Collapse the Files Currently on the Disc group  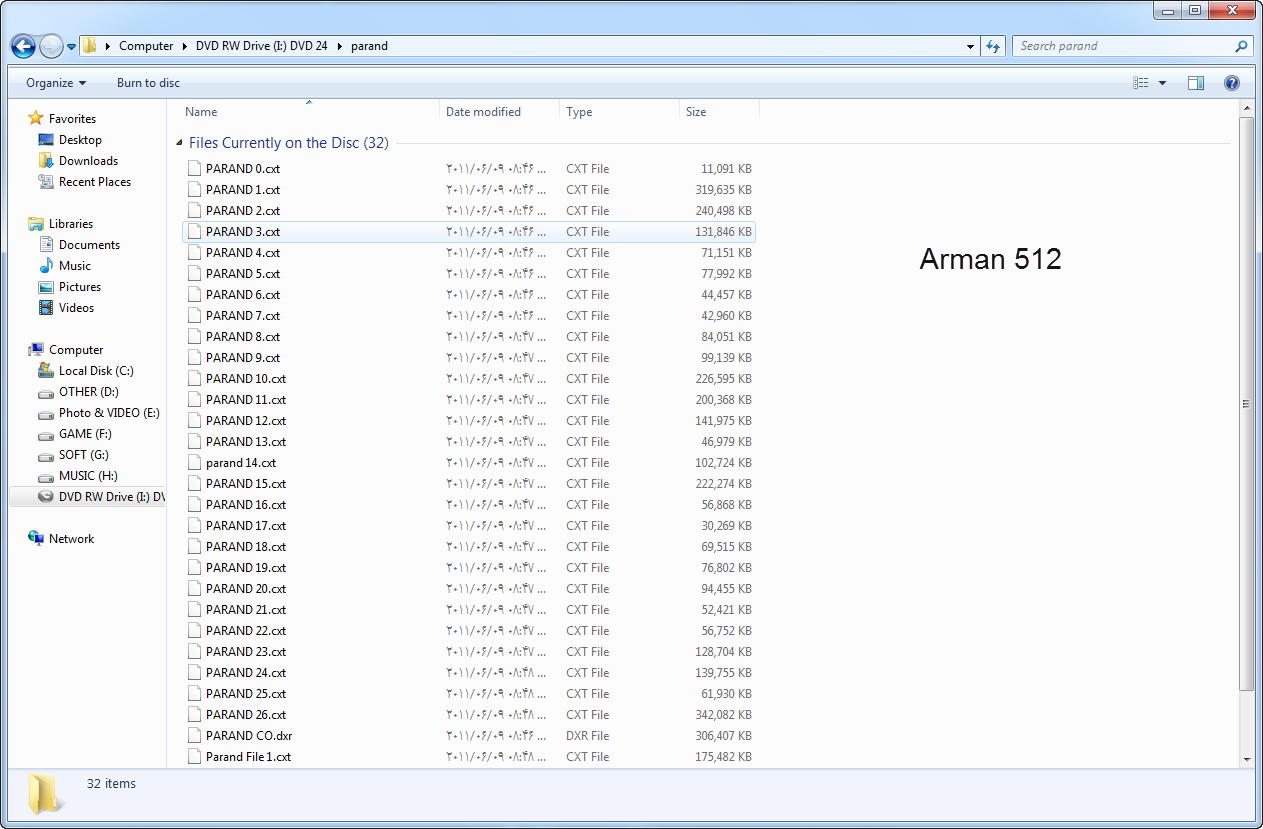[x=179, y=143]
